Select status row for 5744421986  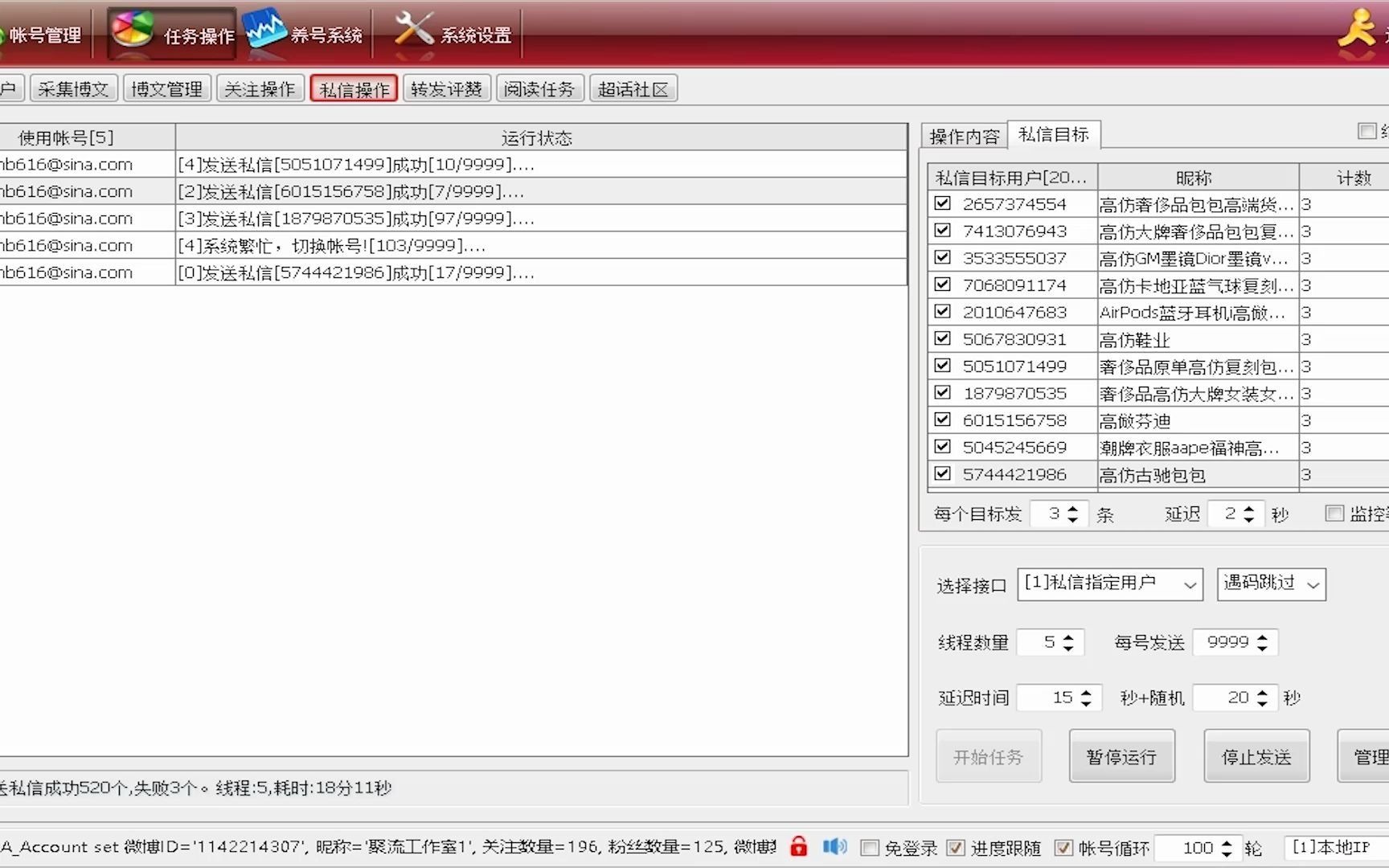453,272
